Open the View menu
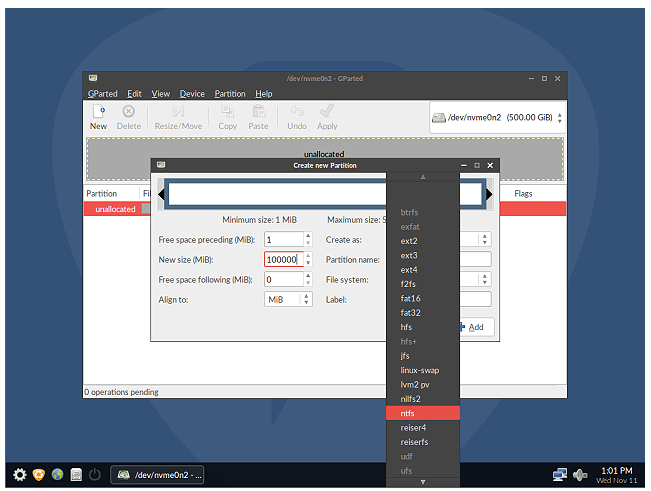Image resolution: width=651 pixels, height=491 pixels. point(160,94)
